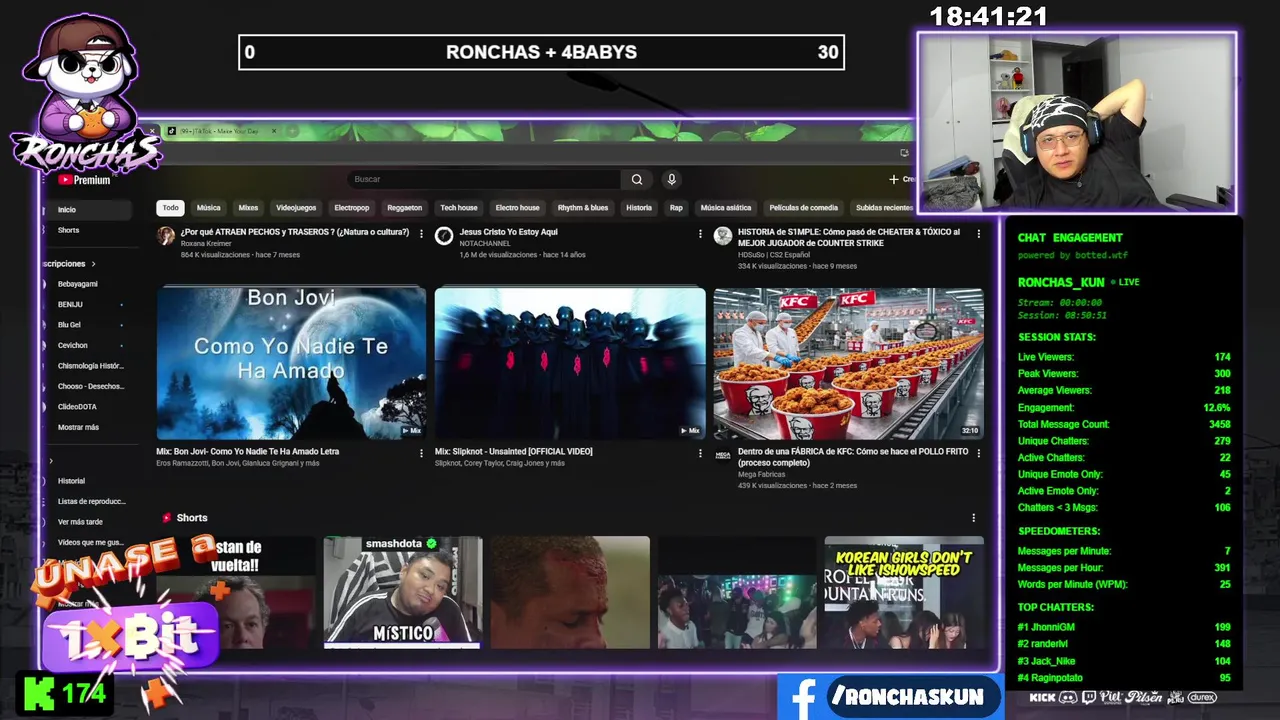Open options menu for Roxana Kreimer video

421,233
